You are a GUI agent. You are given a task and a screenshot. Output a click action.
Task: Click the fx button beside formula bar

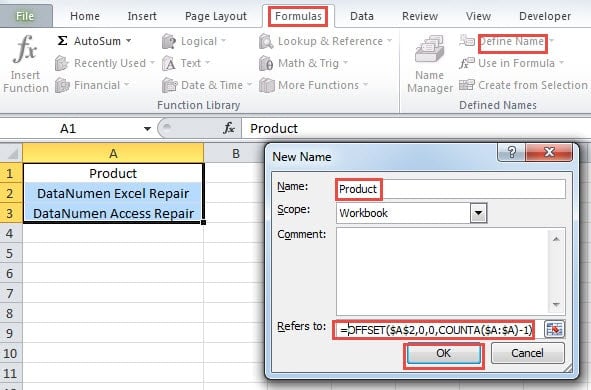pyautogui.click(x=229, y=128)
